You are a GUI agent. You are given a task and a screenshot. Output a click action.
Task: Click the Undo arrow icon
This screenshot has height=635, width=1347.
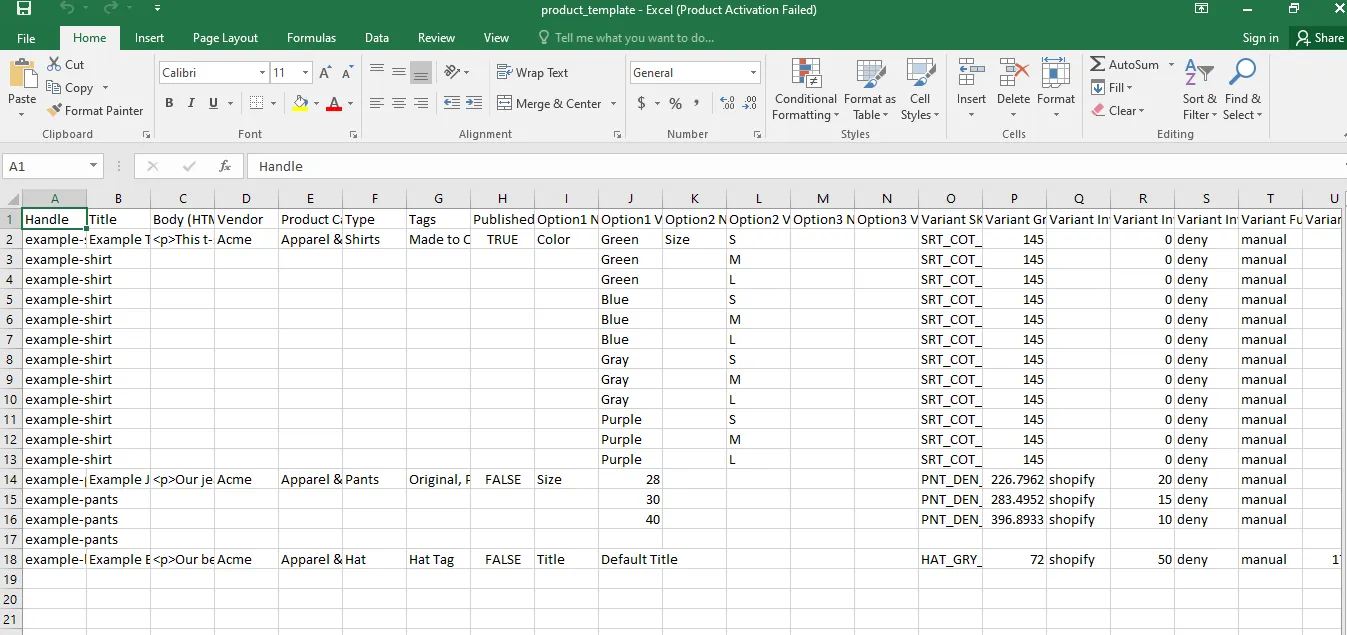point(67,9)
